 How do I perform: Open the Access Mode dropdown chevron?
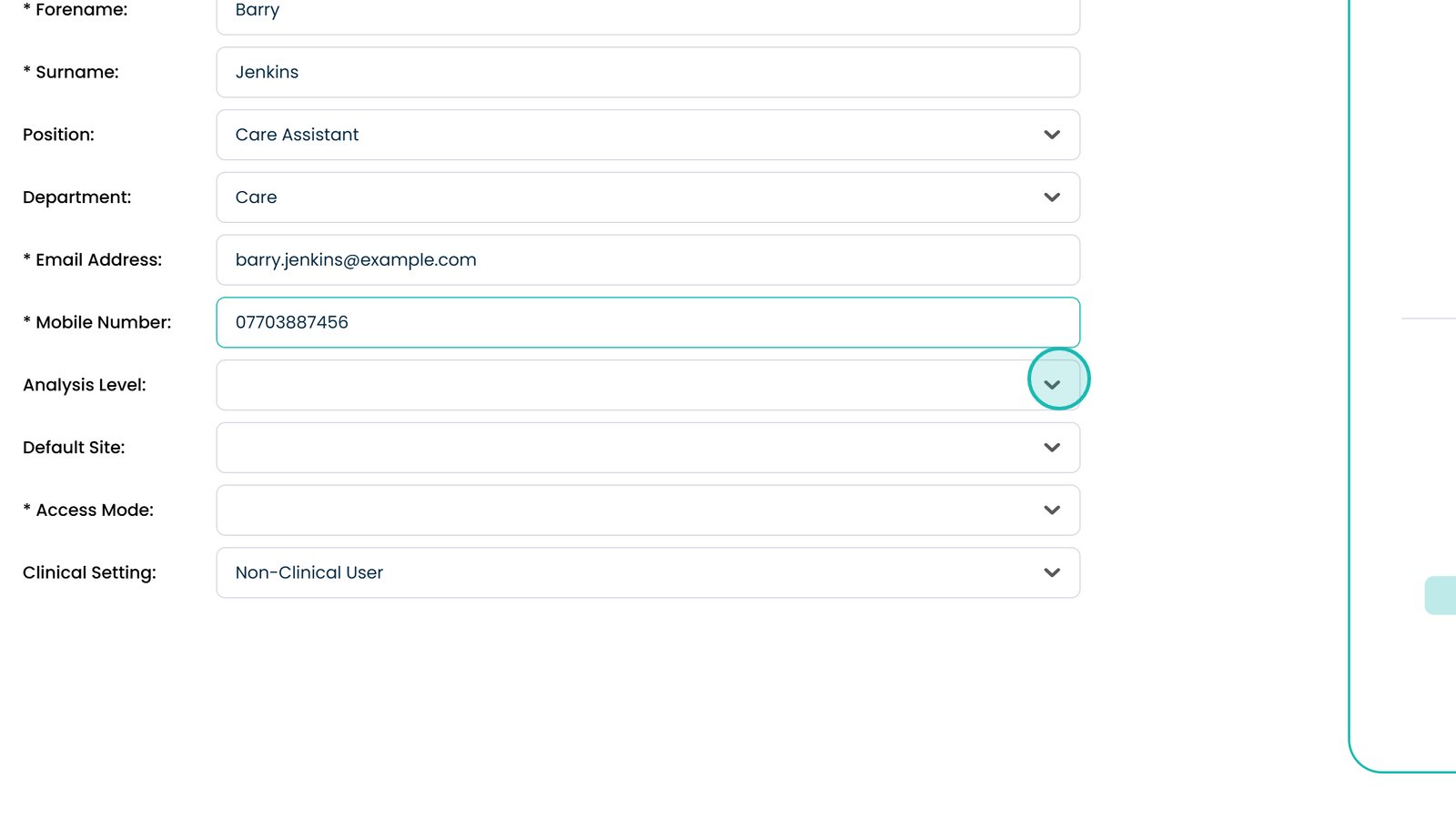1052,511
